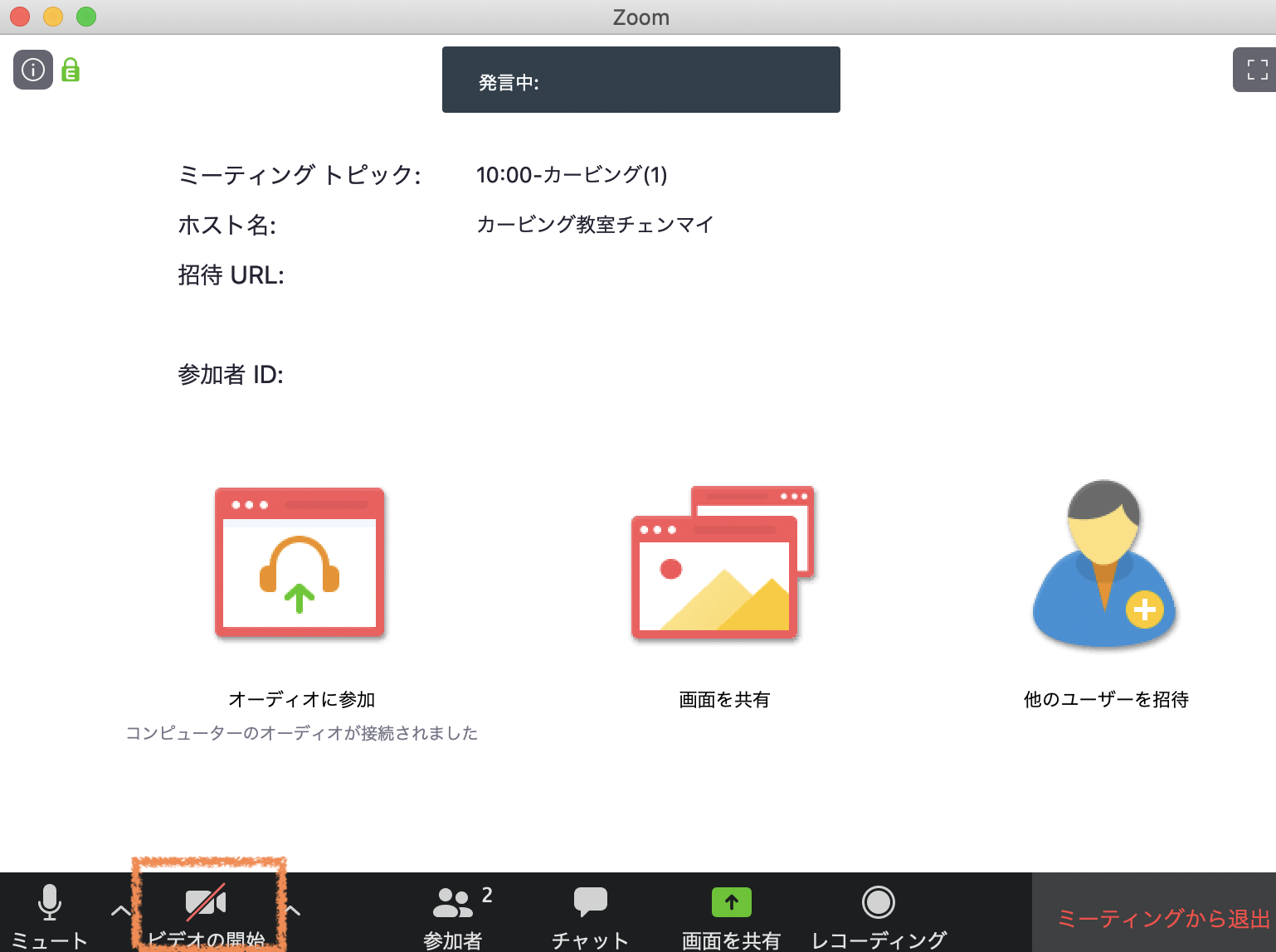Screen dimensions: 1276x952
Task: Select オーディオに参加 label
Action: pos(302,700)
